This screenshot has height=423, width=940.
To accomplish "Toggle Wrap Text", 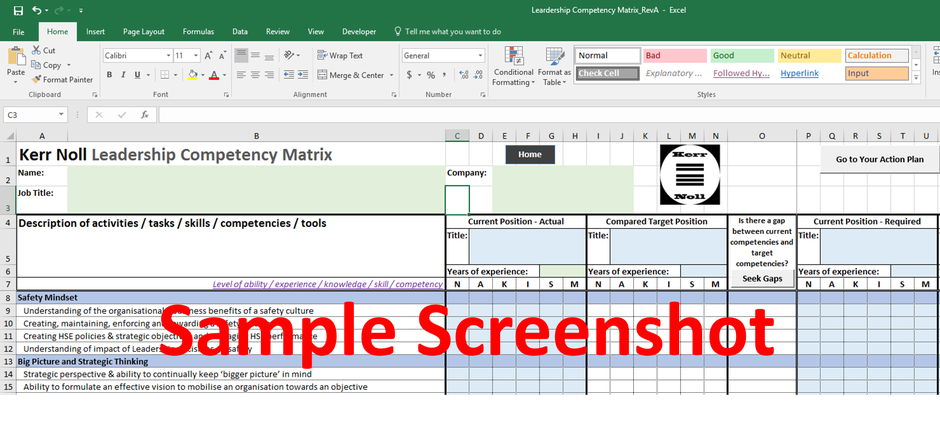I will [340, 55].
